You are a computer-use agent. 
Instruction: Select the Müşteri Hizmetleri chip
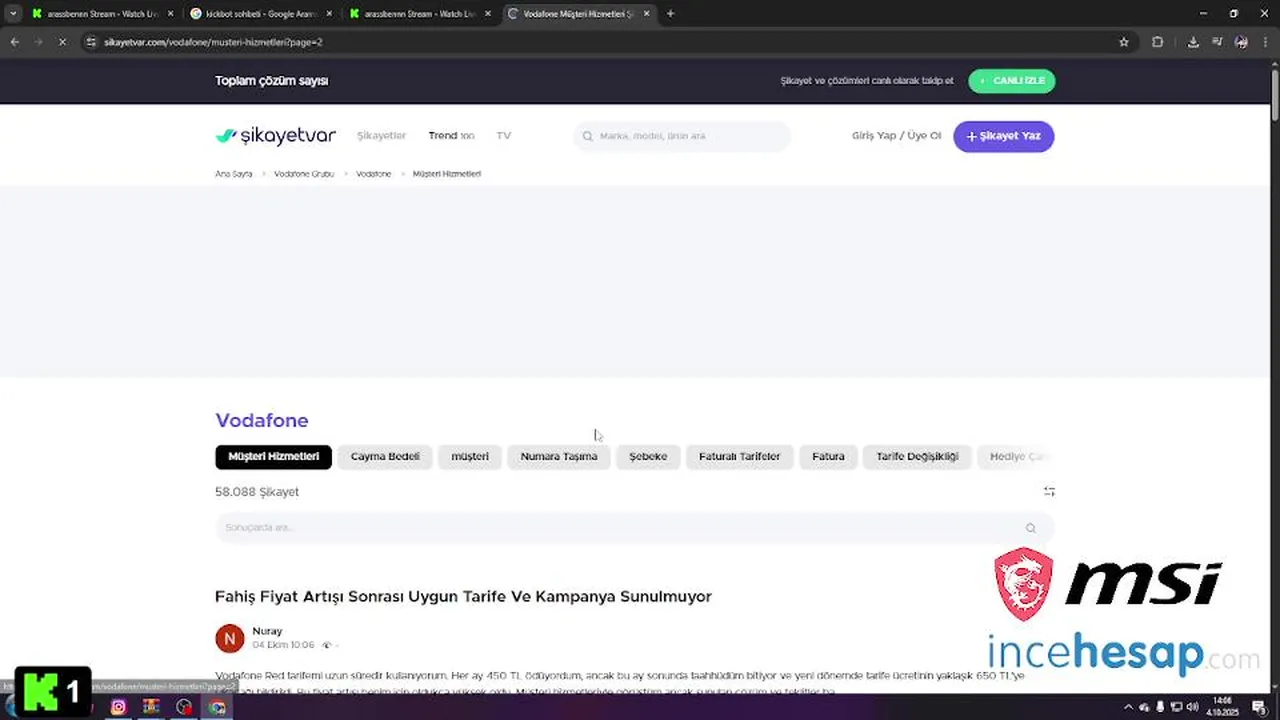point(273,456)
